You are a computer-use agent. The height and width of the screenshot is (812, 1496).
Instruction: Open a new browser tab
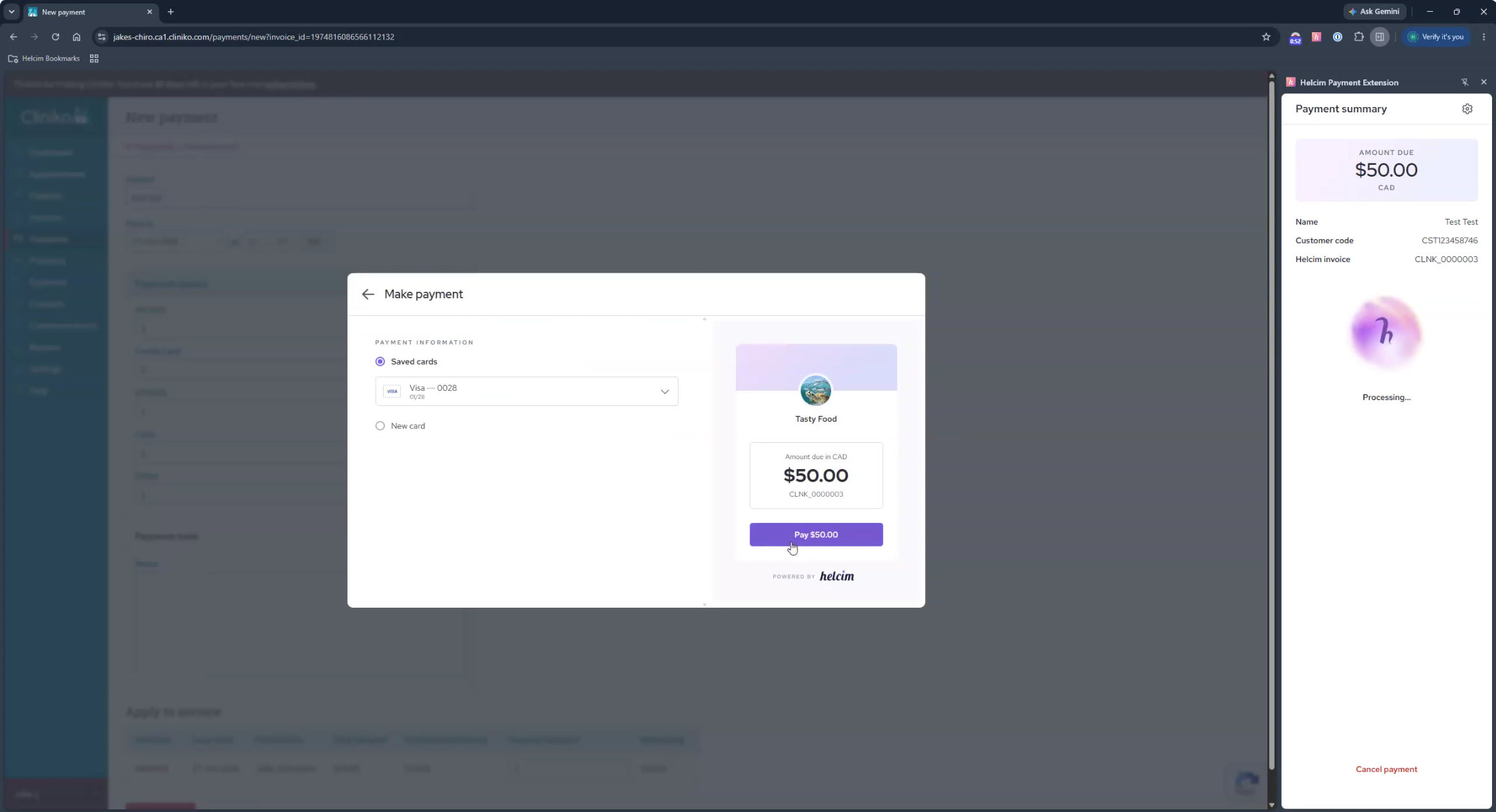coord(171,12)
